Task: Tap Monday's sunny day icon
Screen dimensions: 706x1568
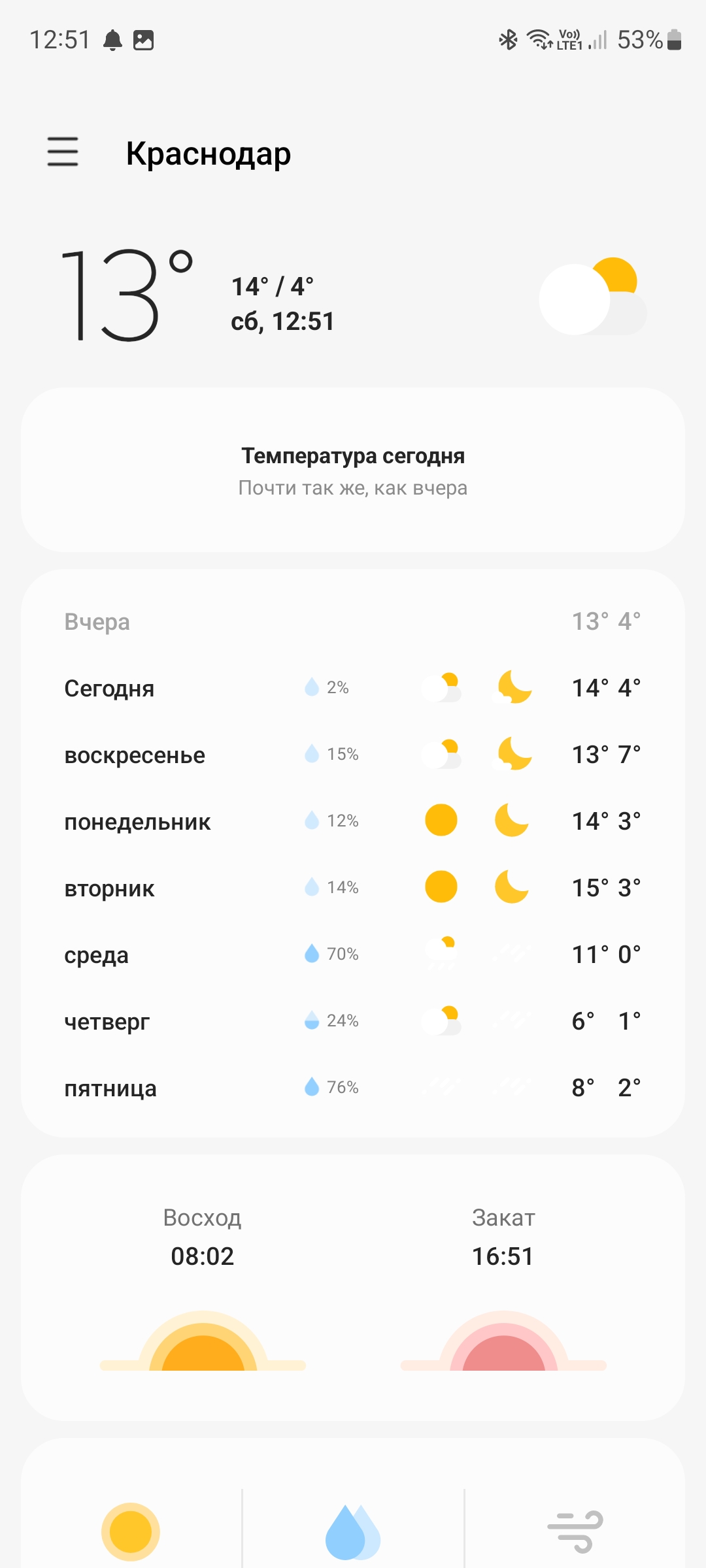Action: (x=441, y=821)
